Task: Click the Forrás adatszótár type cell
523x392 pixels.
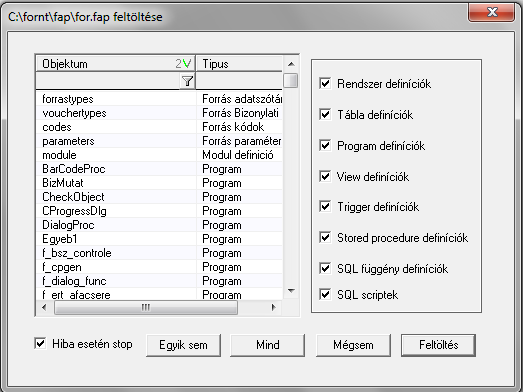Action: [239, 99]
